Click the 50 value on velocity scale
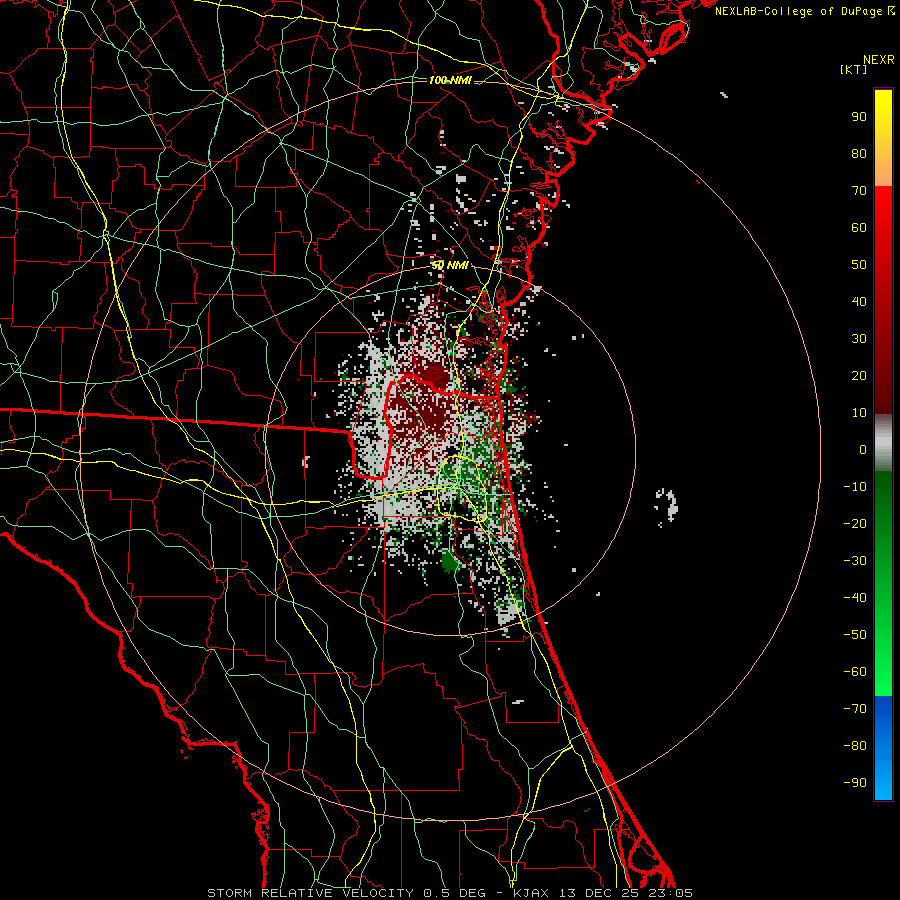 point(859,265)
